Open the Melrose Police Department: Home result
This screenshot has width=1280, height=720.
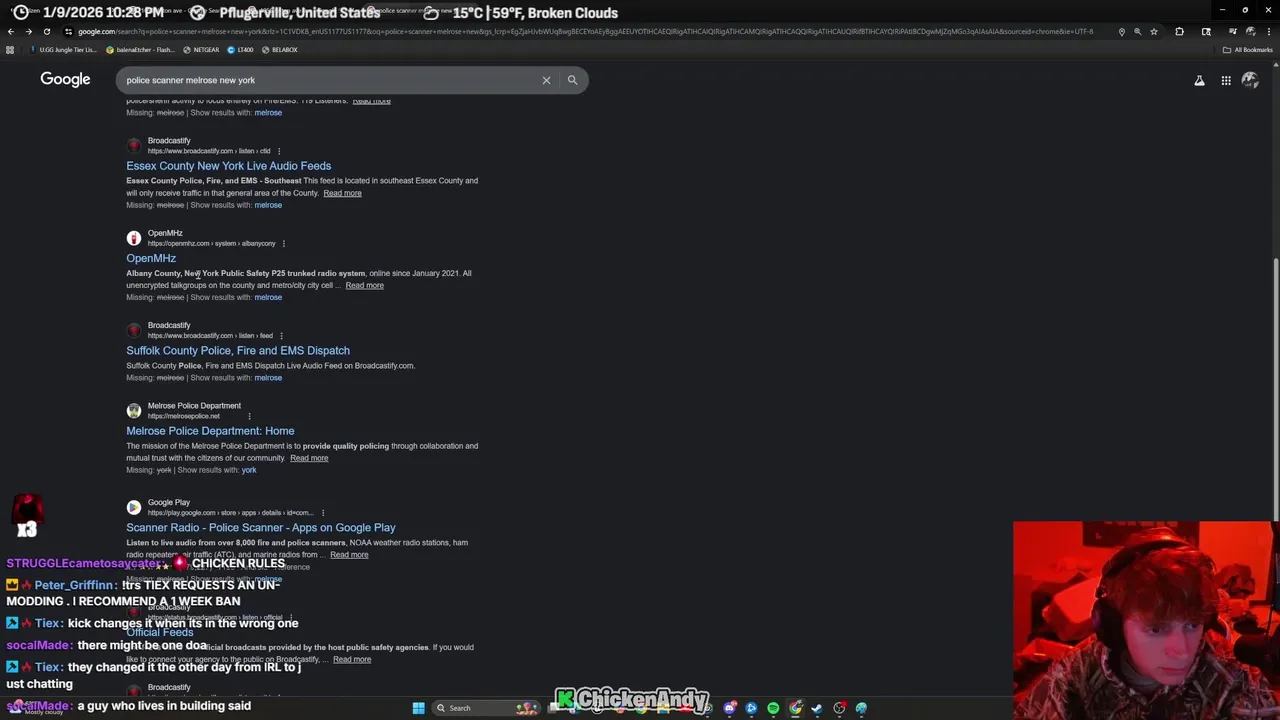[210, 431]
